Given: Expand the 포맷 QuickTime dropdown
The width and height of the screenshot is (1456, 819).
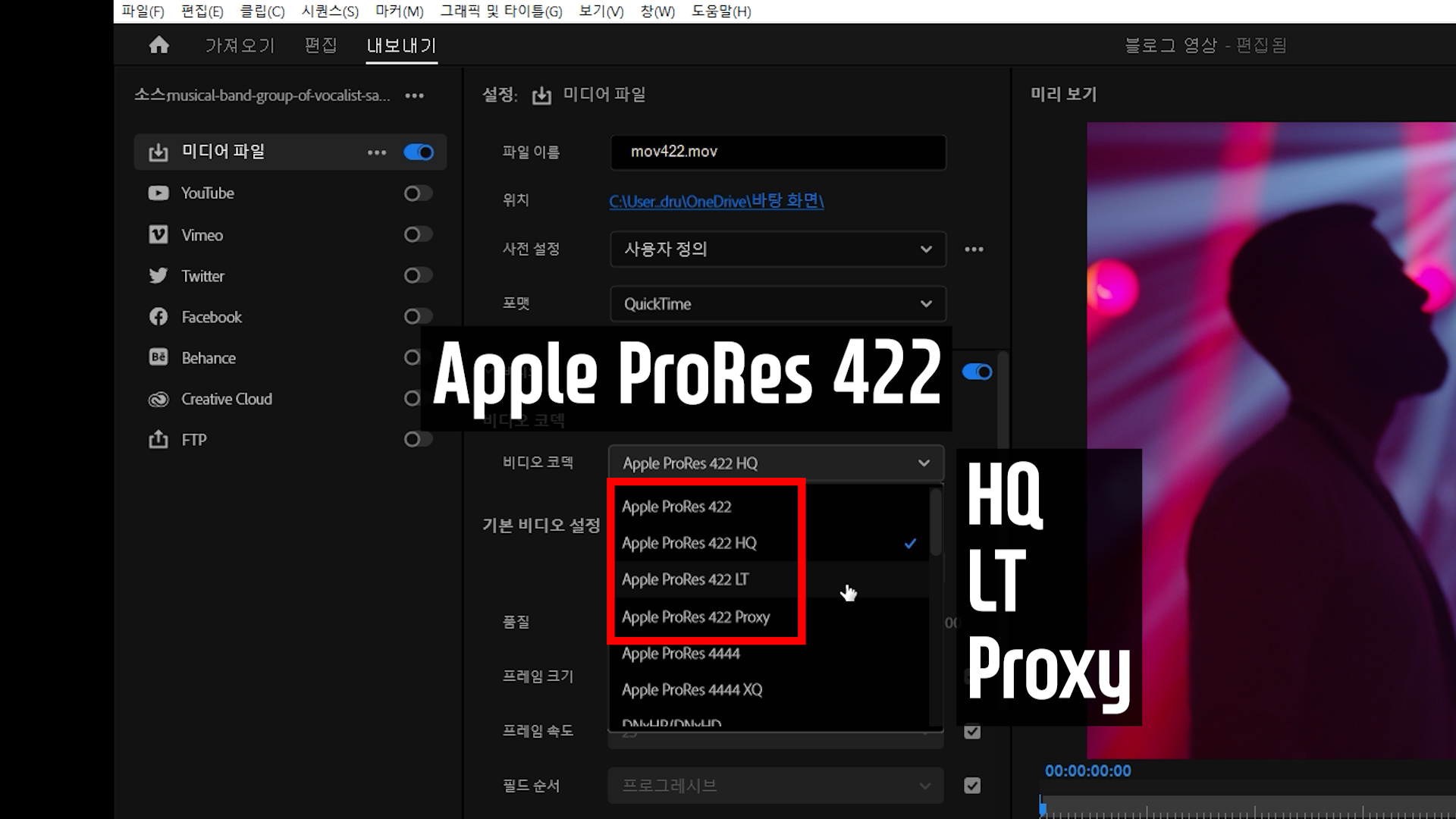Looking at the screenshot, I should [x=777, y=304].
